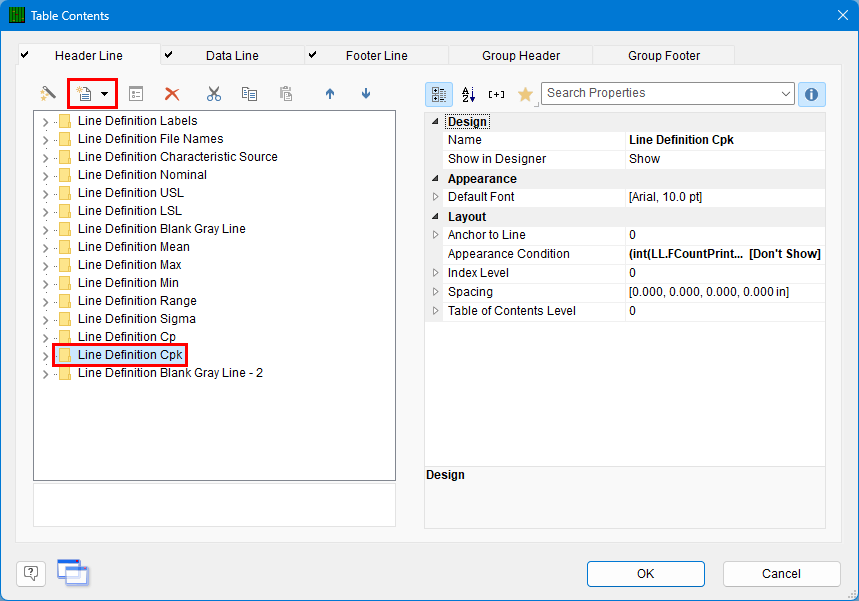
Task: Click the help question mark button
Action: [31, 574]
